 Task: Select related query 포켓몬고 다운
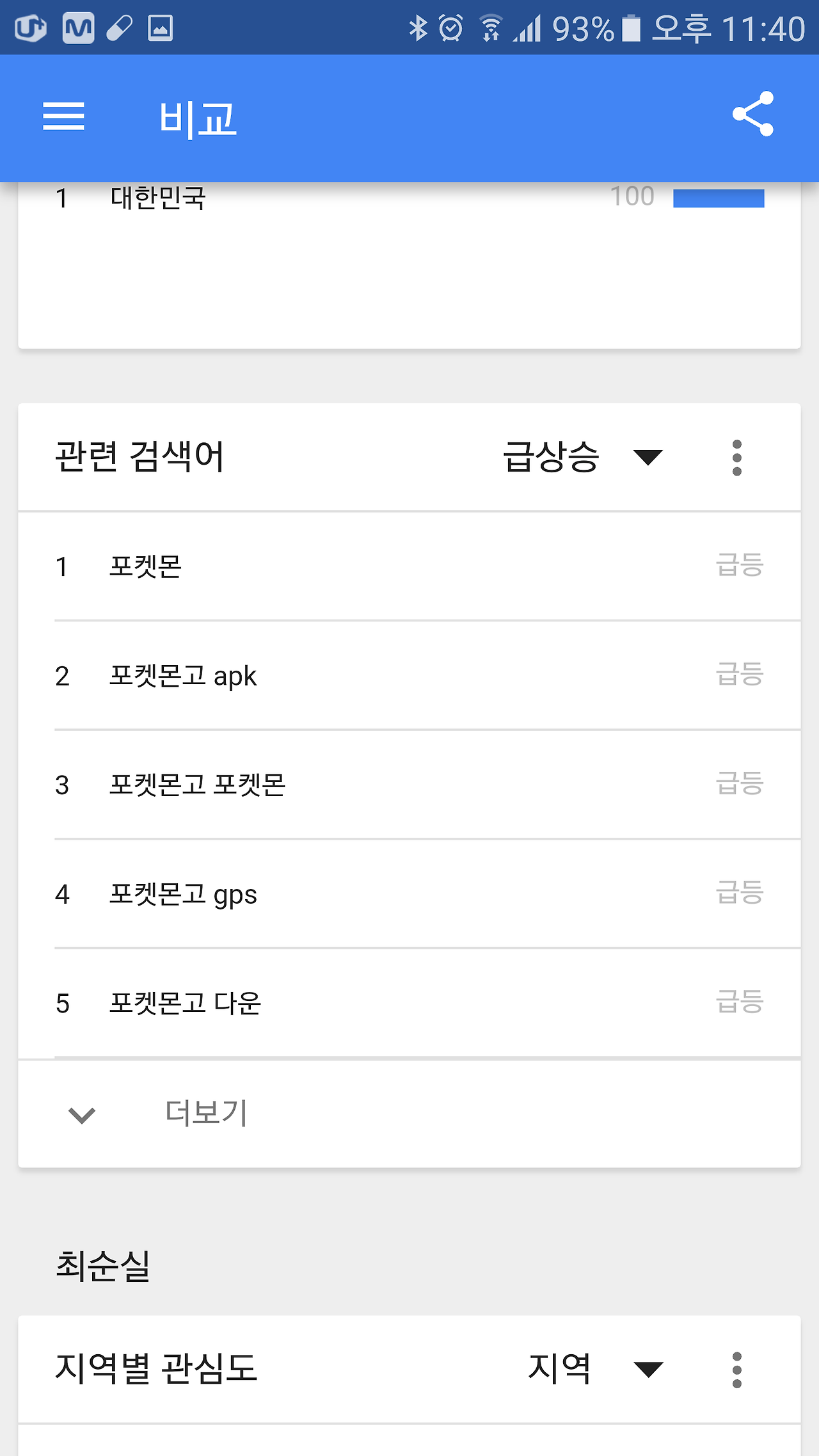click(x=409, y=1004)
